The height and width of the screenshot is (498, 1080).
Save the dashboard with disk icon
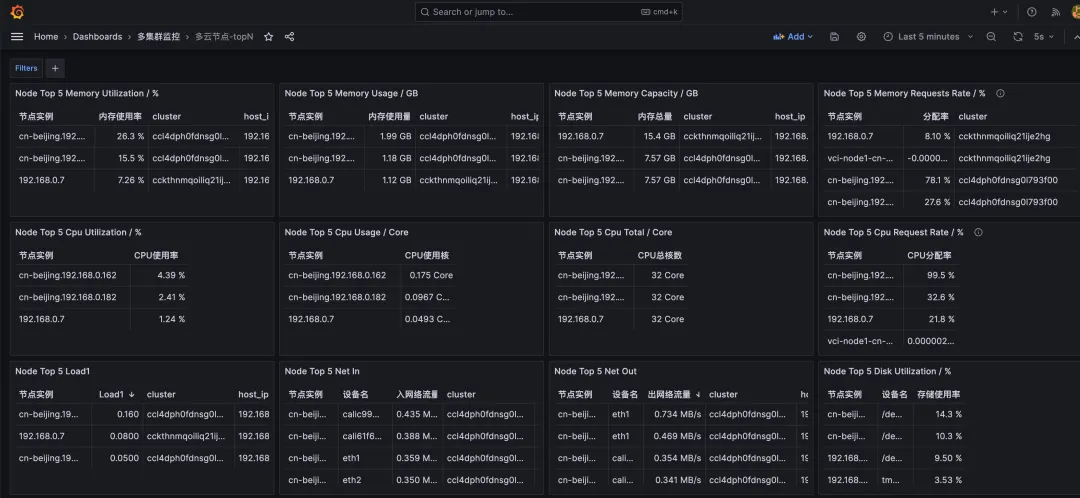pyautogui.click(x=835, y=37)
